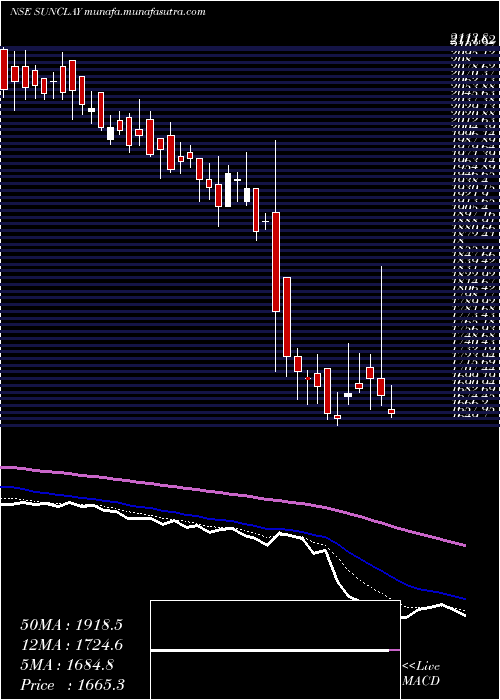Select the 5MA : 1684.8 value
The height and width of the screenshot is (700, 500).
click(67, 665)
